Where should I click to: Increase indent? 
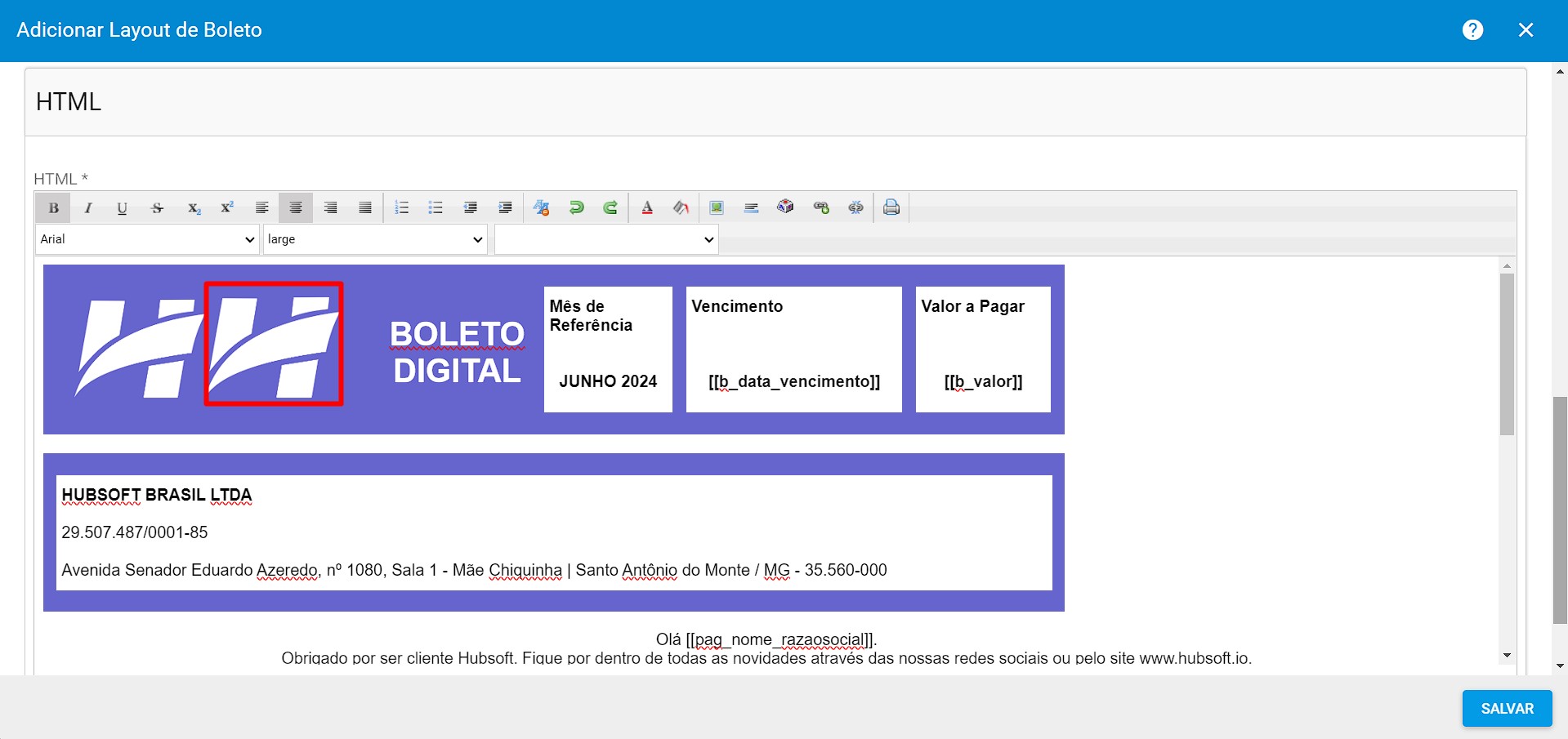pos(505,208)
